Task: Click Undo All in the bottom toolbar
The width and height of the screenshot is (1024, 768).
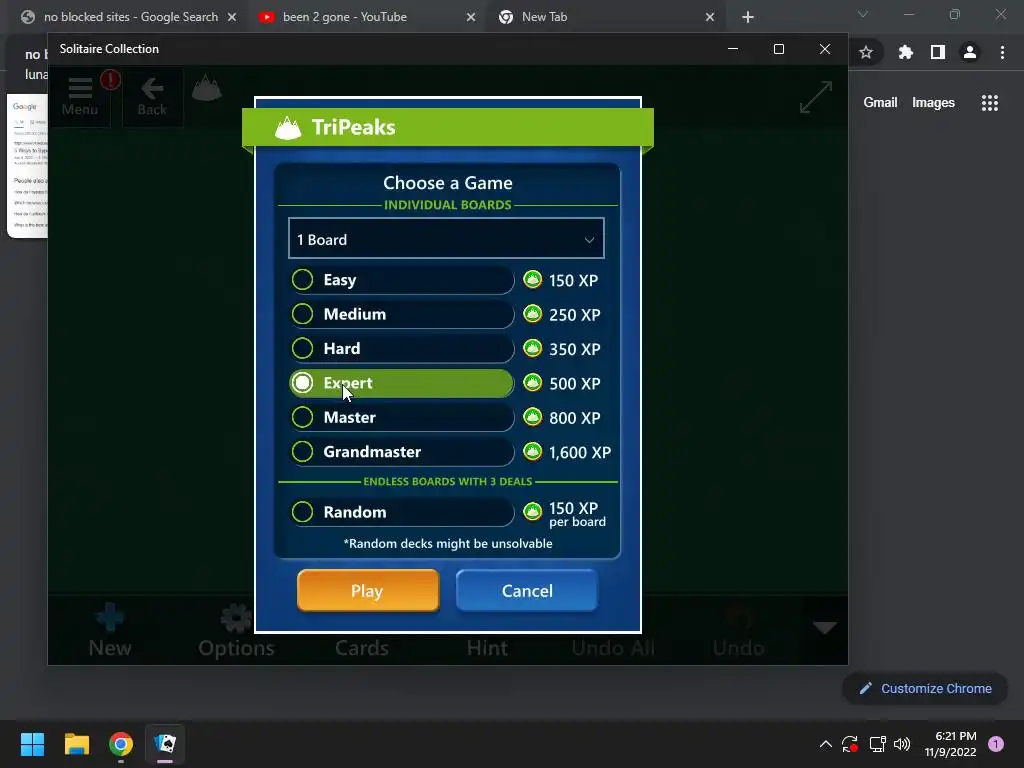Action: 613,647
